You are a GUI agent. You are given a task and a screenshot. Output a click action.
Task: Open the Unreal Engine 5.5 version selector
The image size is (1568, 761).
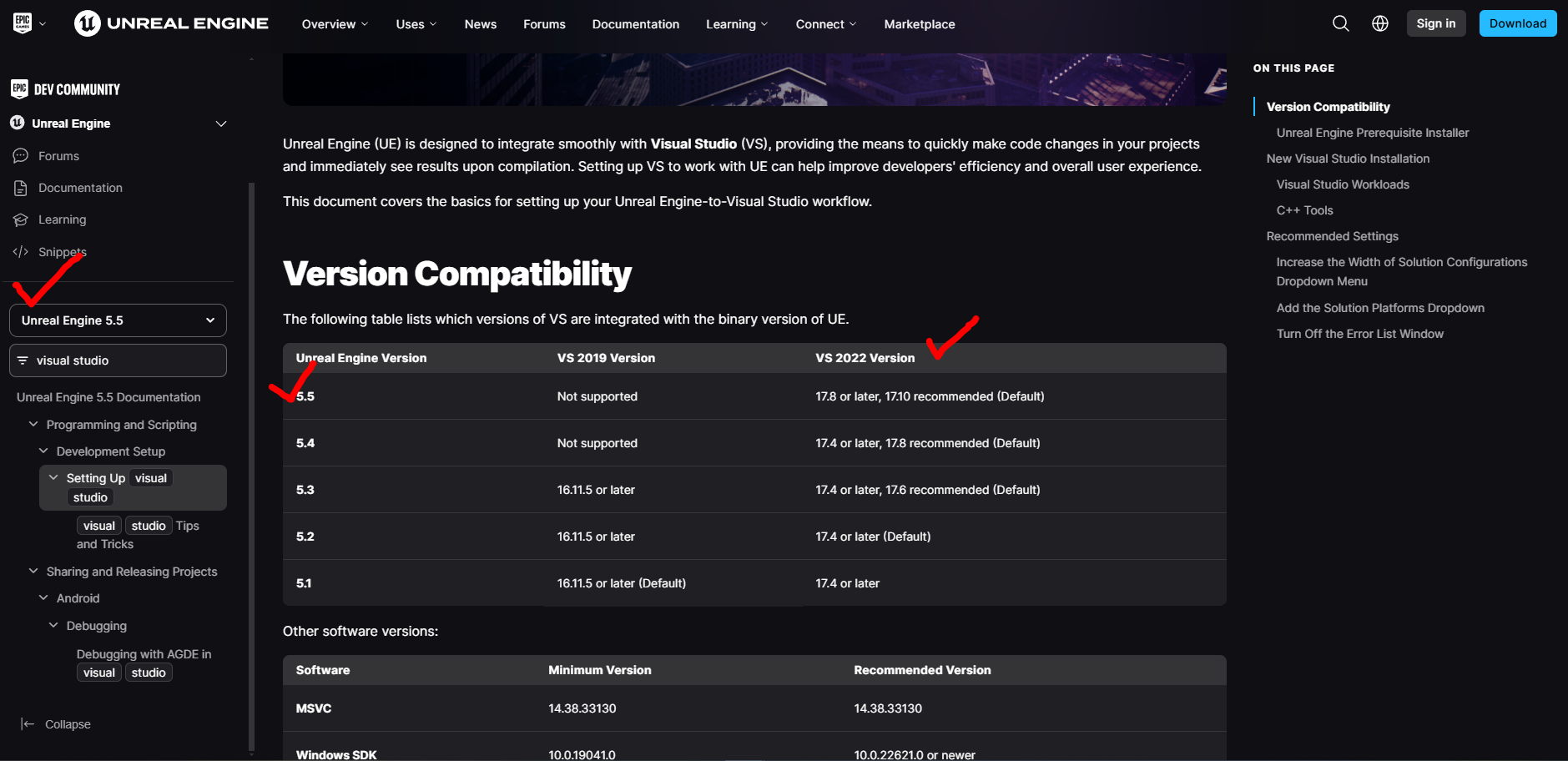[x=118, y=320]
